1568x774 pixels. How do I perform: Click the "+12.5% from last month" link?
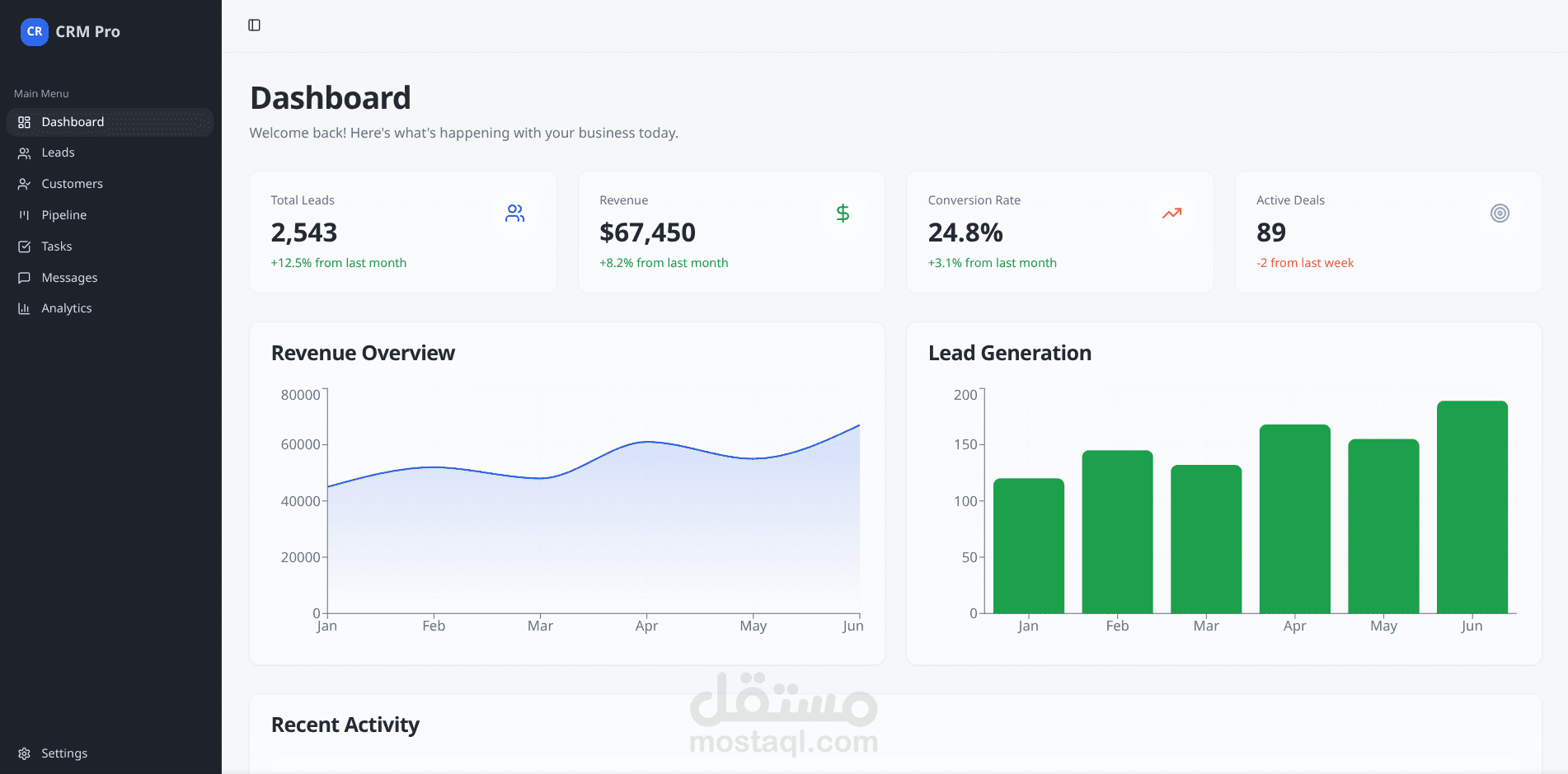(x=338, y=262)
